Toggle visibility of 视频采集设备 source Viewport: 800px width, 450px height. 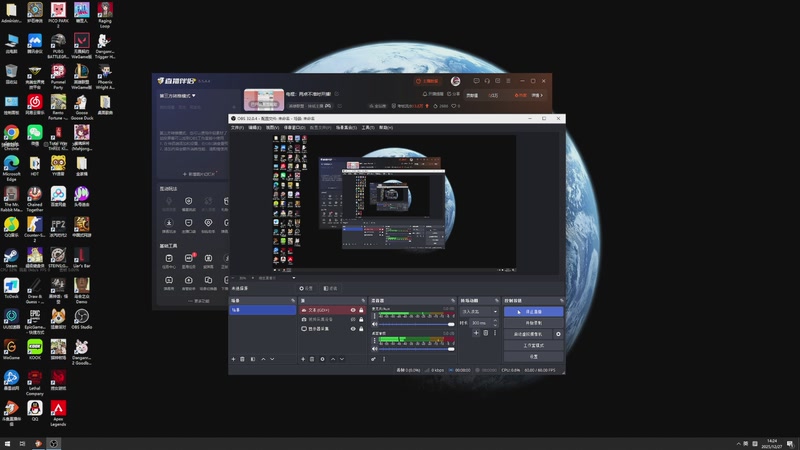coord(353,319)
